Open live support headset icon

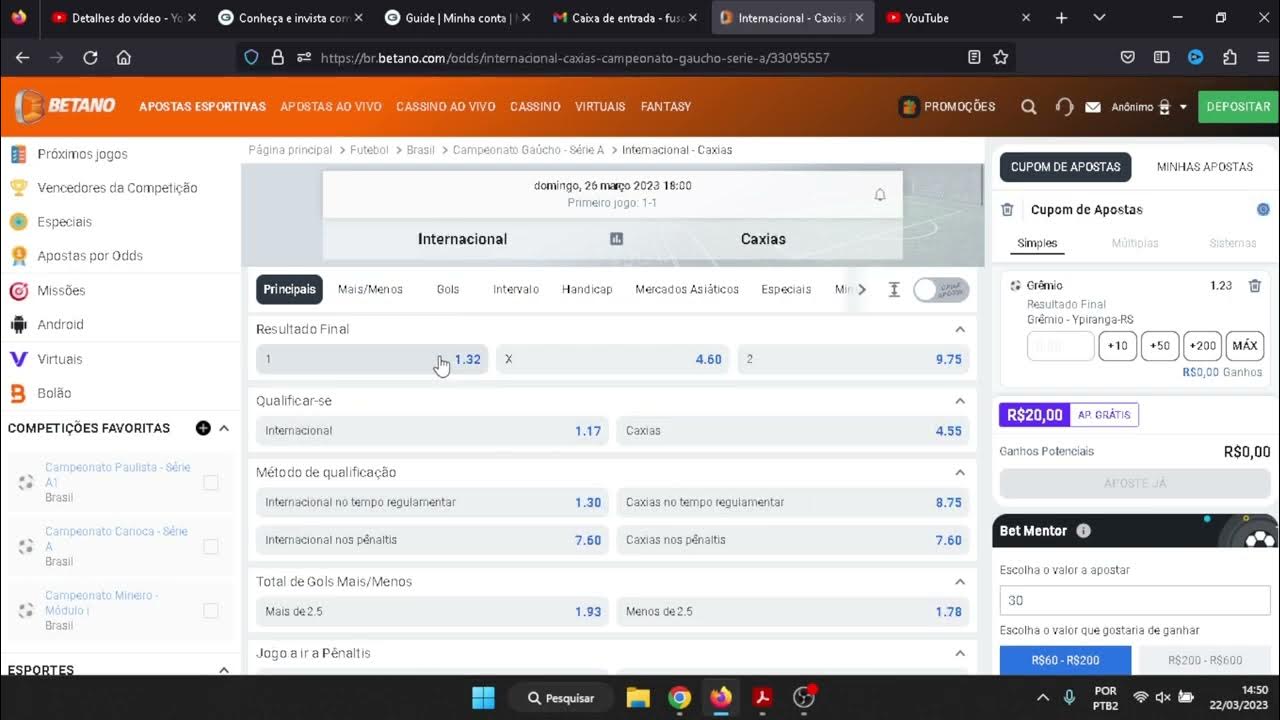pos(1064,107)
